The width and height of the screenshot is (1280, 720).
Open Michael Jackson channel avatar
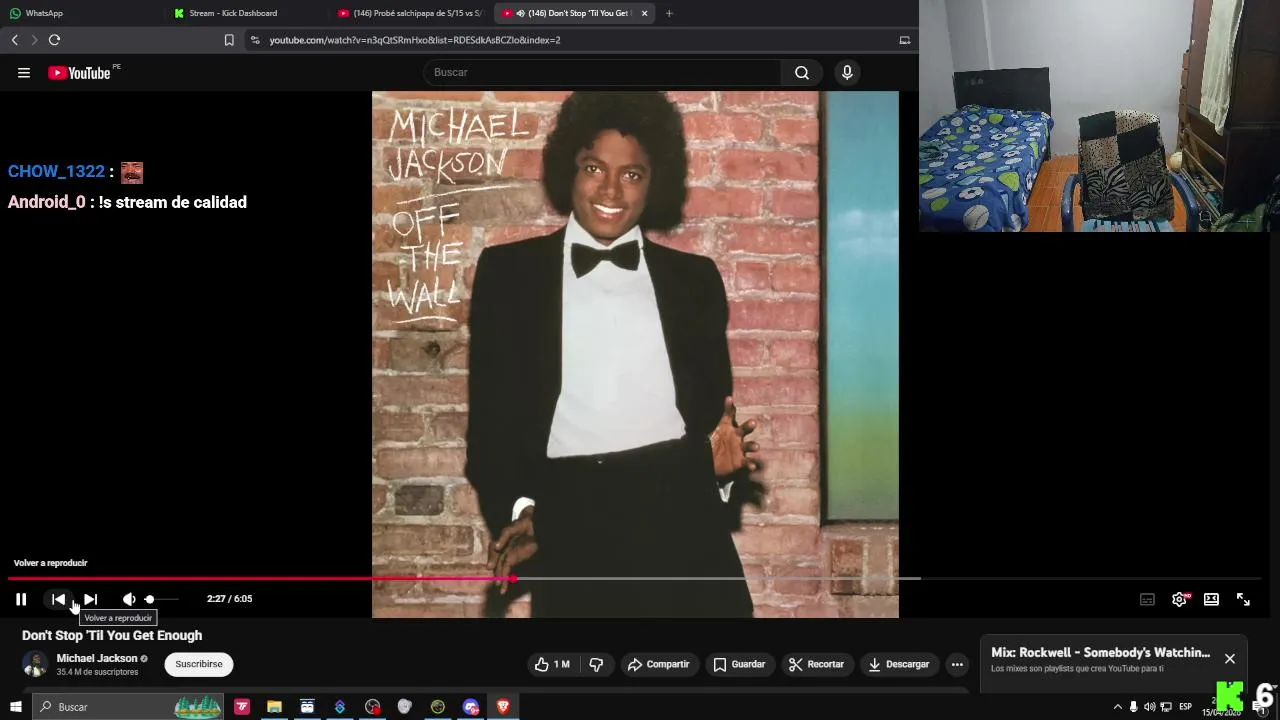[x=35, y=664]
